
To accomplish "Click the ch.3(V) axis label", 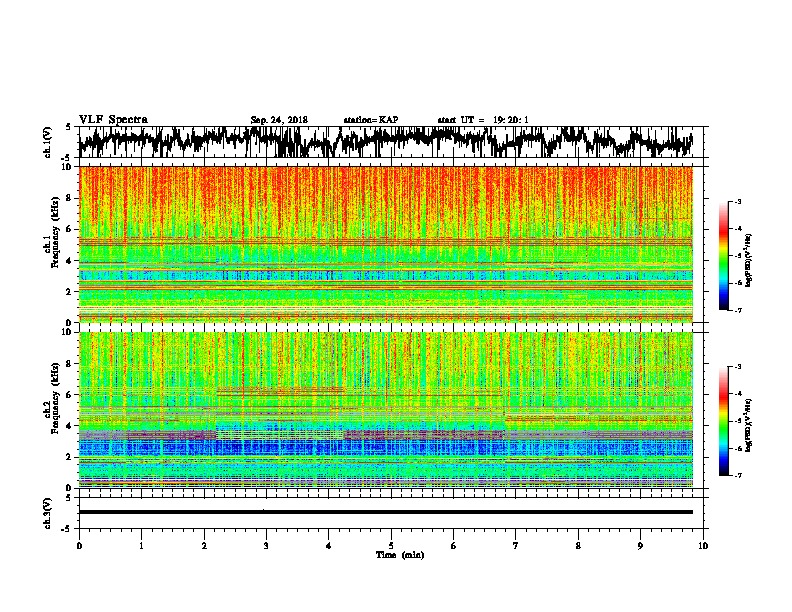I will (47, 513).
